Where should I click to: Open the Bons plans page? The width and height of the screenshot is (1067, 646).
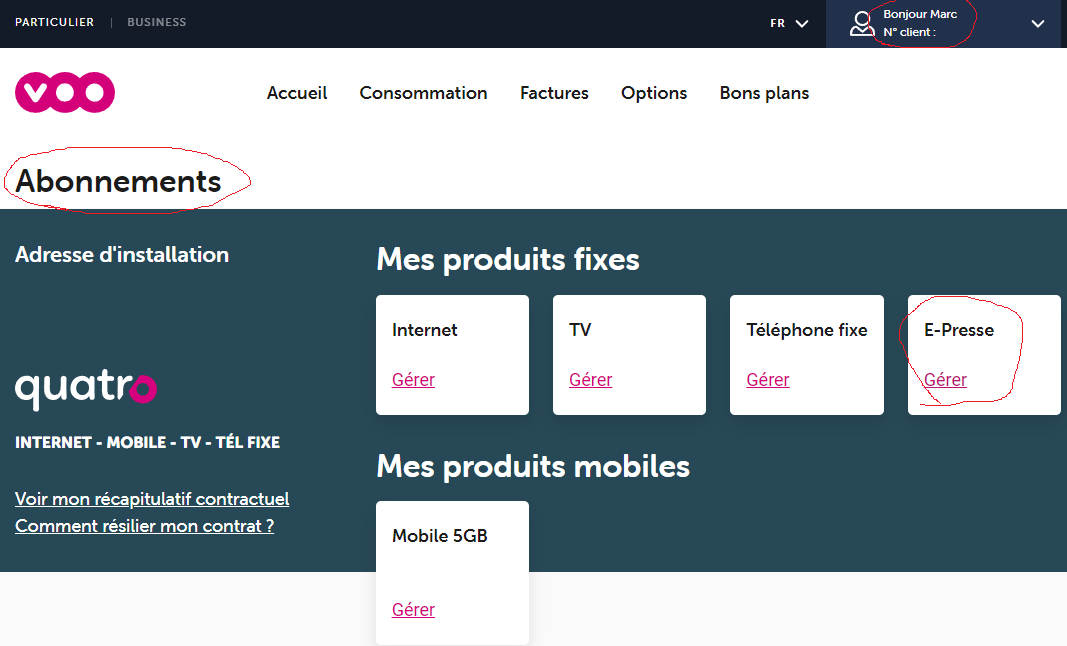[x=764, y=93]
